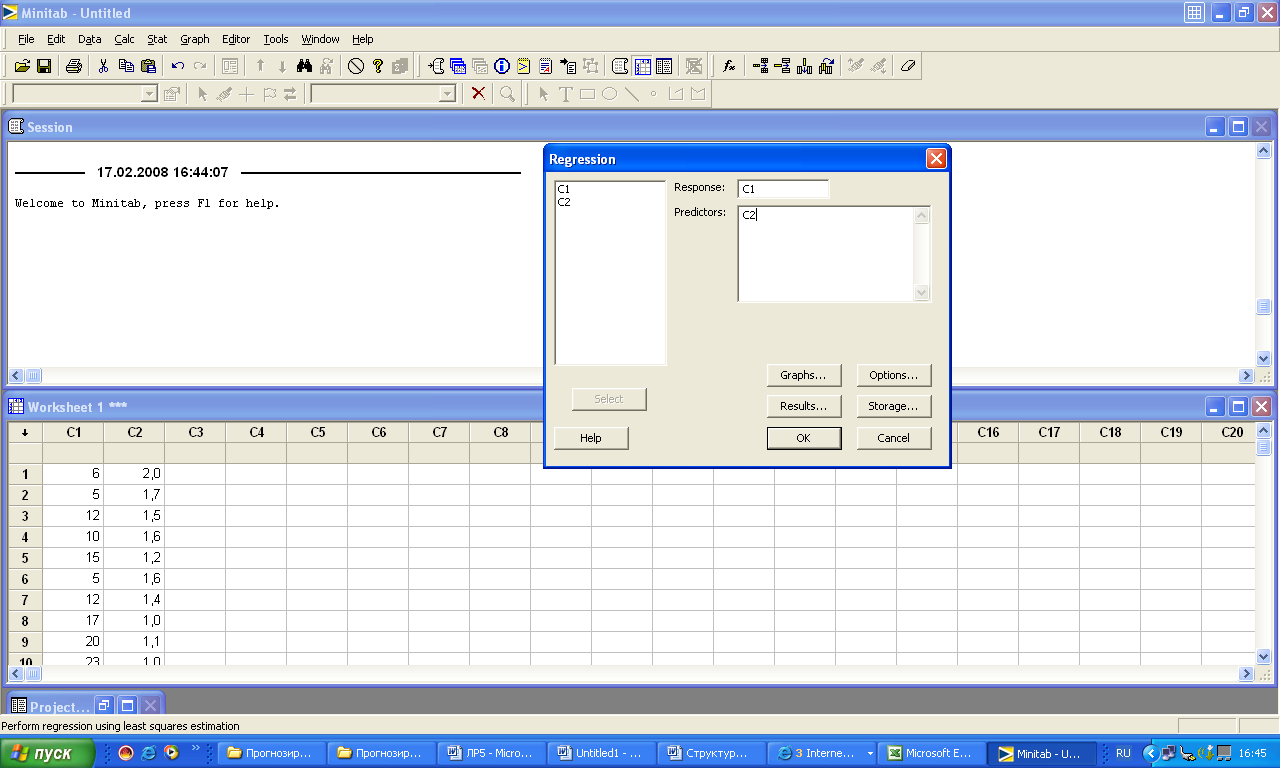Click Cancel in the Regression dialog
Viewport: 1280px width, 768px height.
click(894, 437)
